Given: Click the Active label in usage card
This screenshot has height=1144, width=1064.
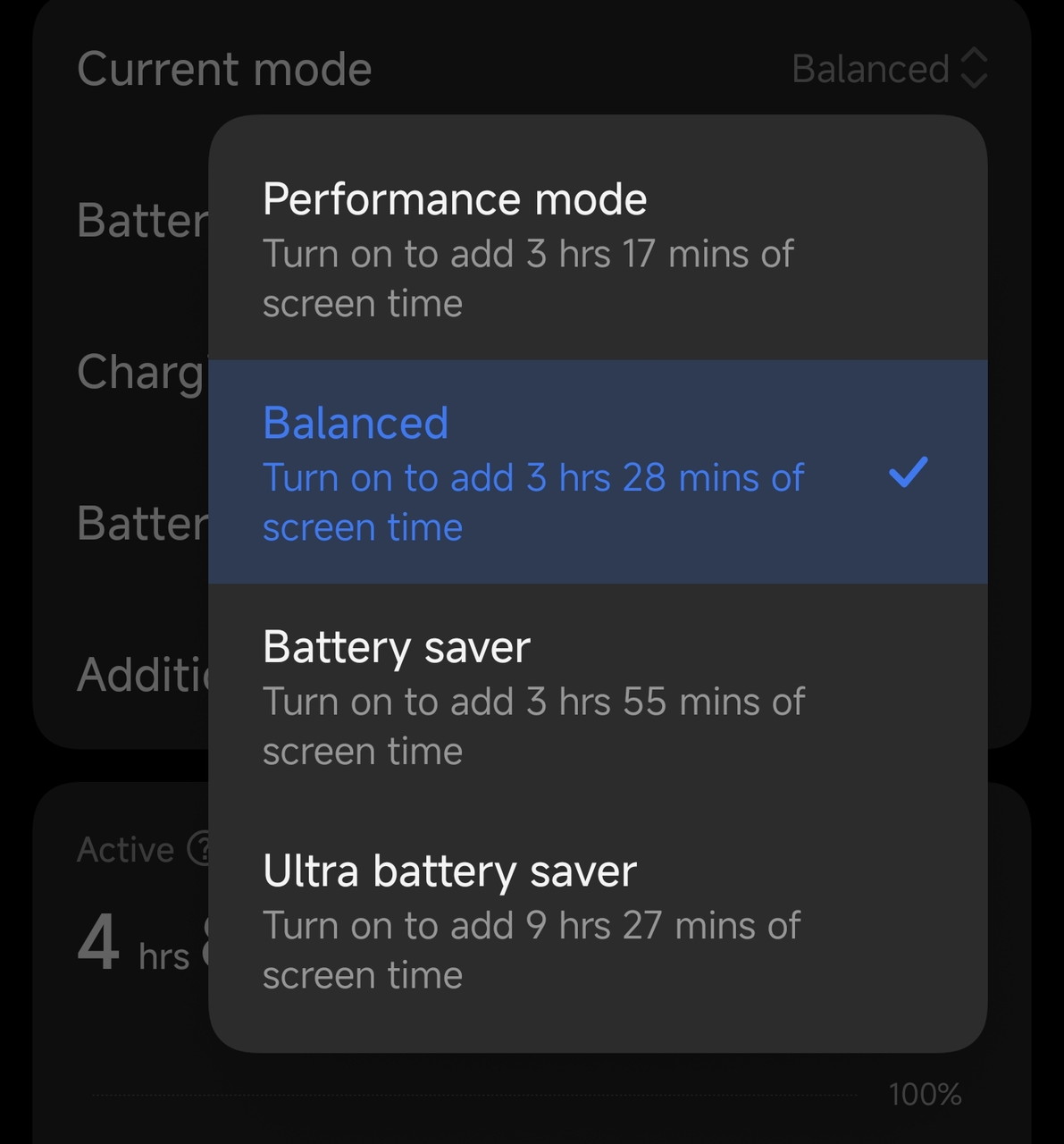Looking at the screenshot, I should [x=125, y=849].
